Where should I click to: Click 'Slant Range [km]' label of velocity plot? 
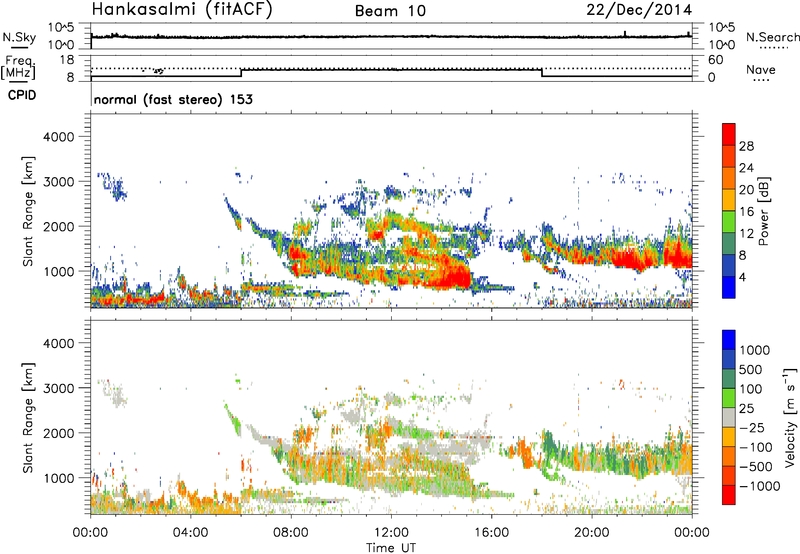point(28,417)
